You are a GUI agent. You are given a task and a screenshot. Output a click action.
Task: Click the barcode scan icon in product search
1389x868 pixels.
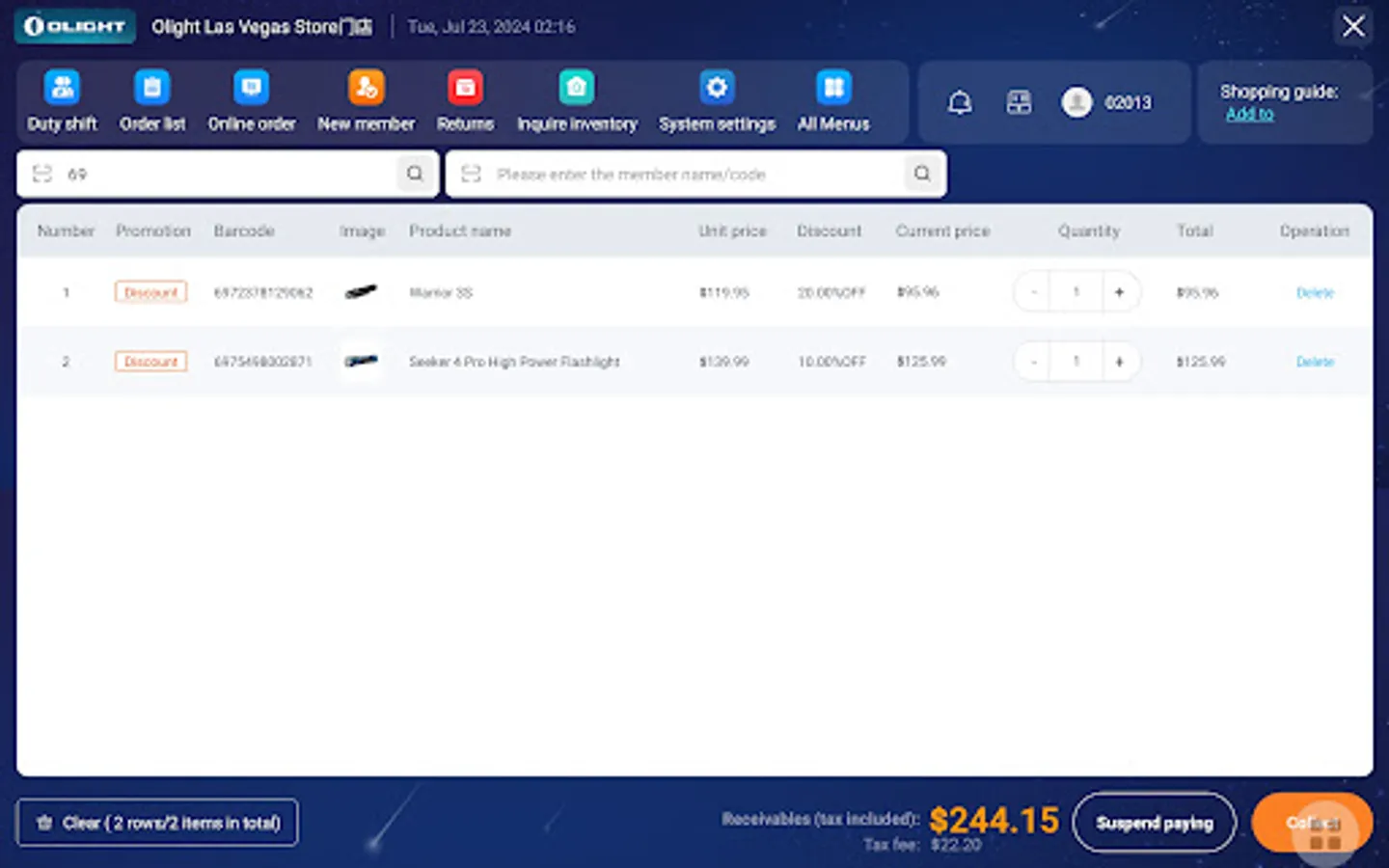(x=41, y=174)
